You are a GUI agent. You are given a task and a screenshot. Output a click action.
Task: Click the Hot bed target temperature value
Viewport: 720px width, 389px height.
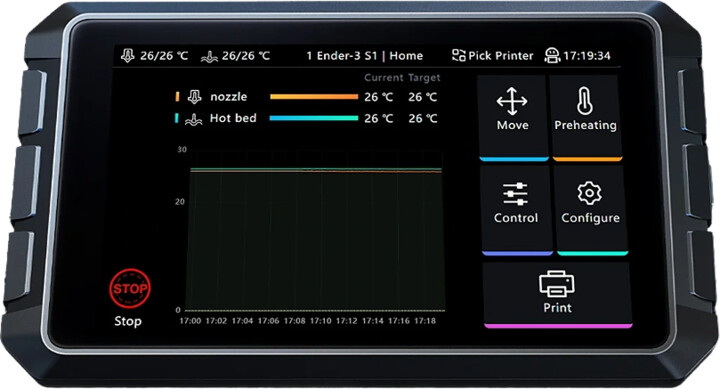point(422,118)
